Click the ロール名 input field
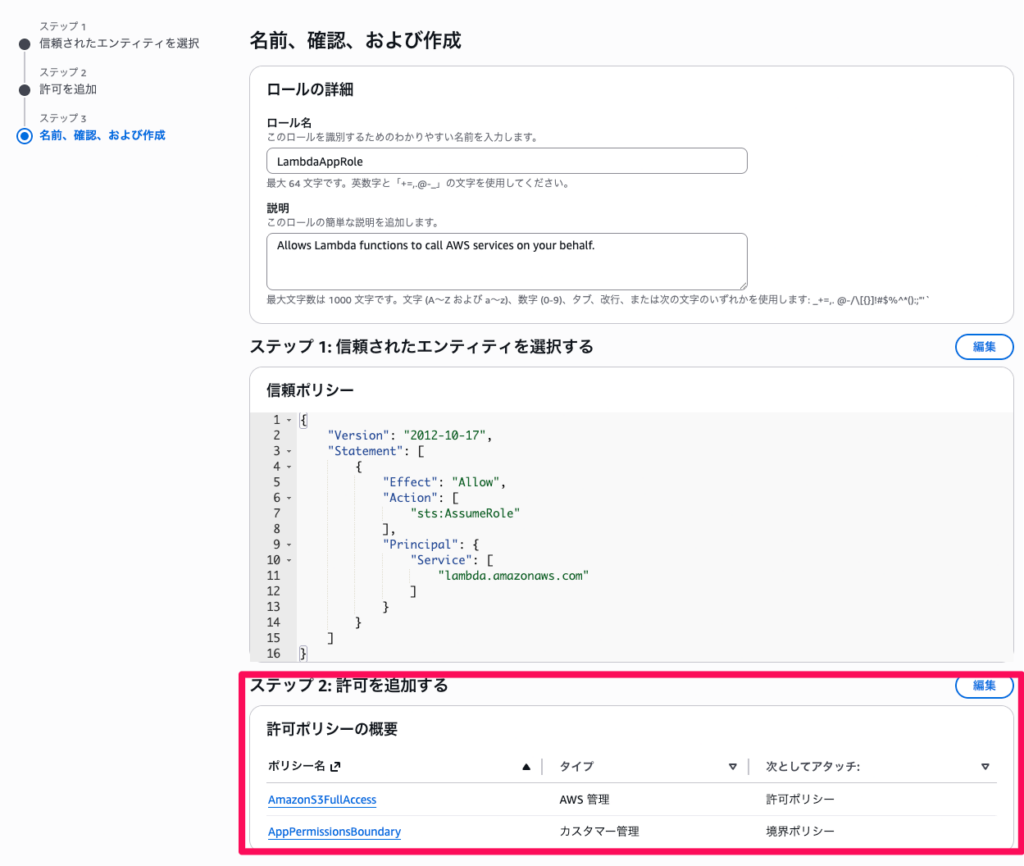 507,161
